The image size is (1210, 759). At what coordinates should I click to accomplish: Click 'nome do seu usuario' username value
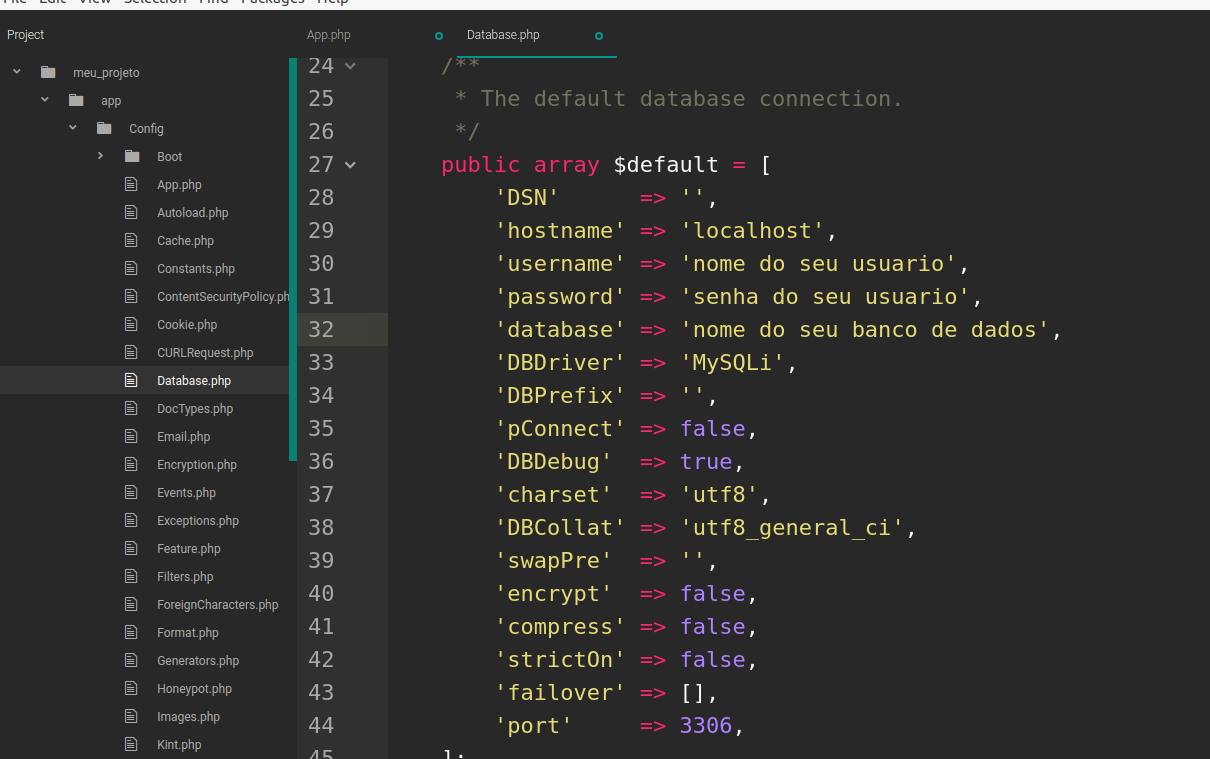point(819,263)
